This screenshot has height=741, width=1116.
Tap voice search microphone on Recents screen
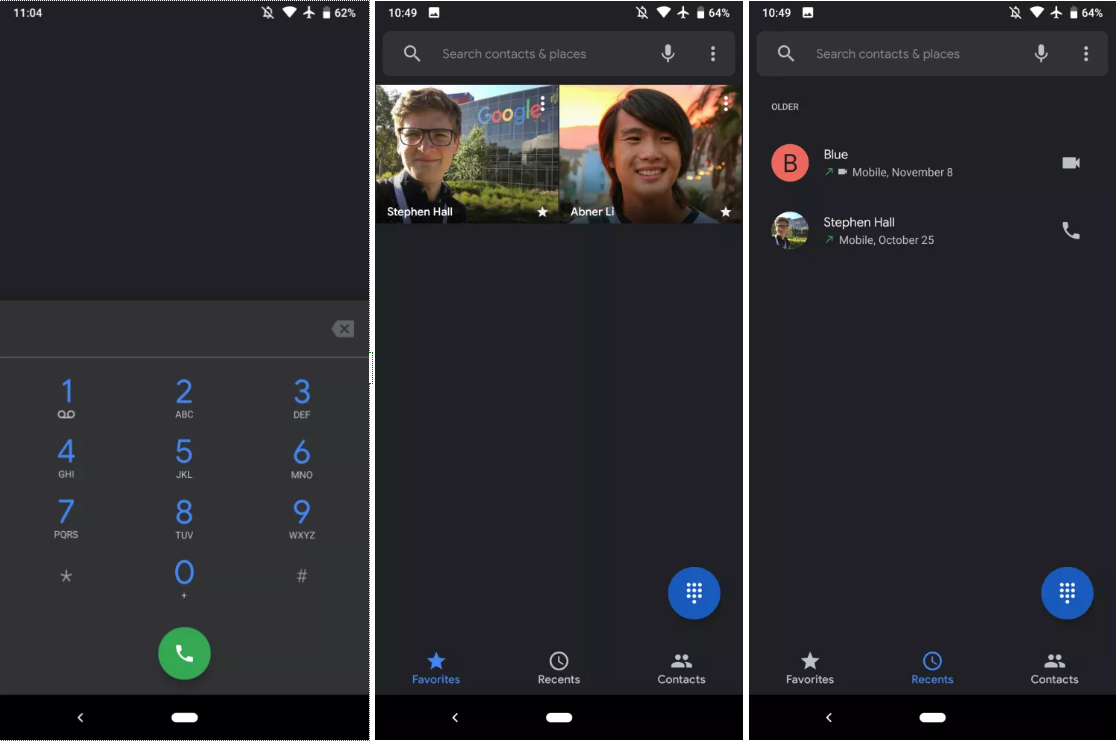pyautogui.click(x=1041, y=53)
